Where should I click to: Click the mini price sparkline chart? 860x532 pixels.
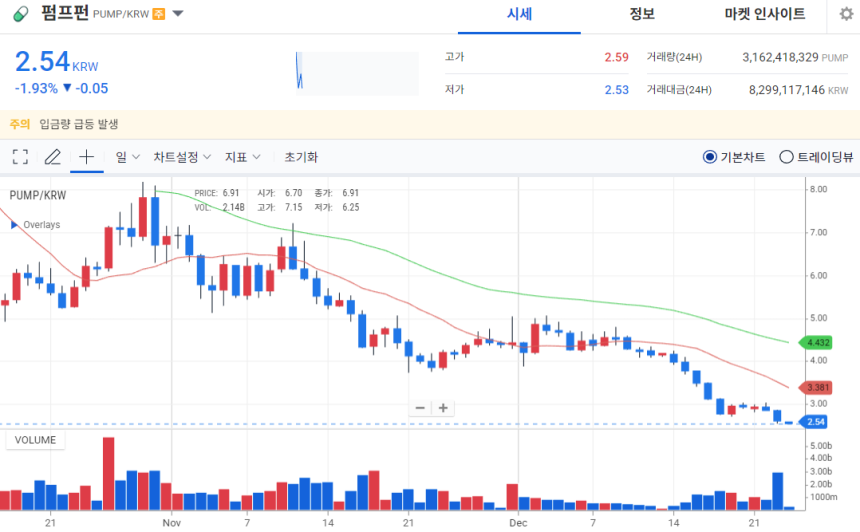(x=357, y=73)
